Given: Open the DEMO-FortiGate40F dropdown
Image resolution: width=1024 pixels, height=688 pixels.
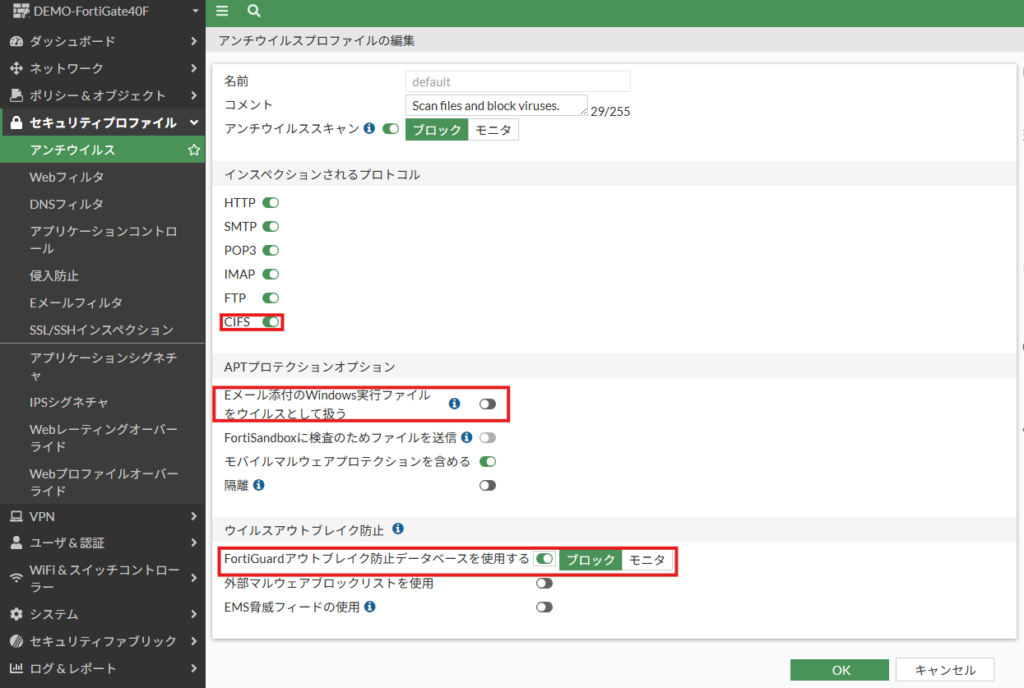Looking at the screenshot, I should click(x=195, y=11).
